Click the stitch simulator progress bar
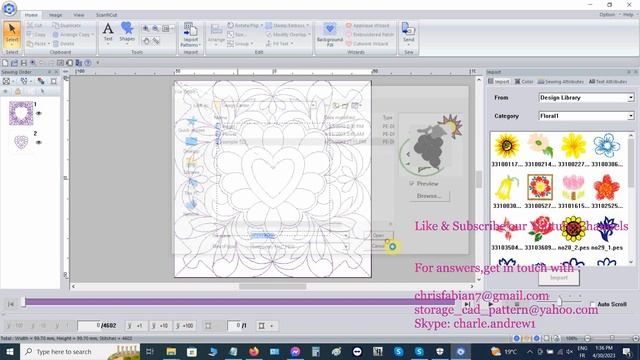Image resolution: width=640 pixels, height=360 pixels. [x=239, y=302]
